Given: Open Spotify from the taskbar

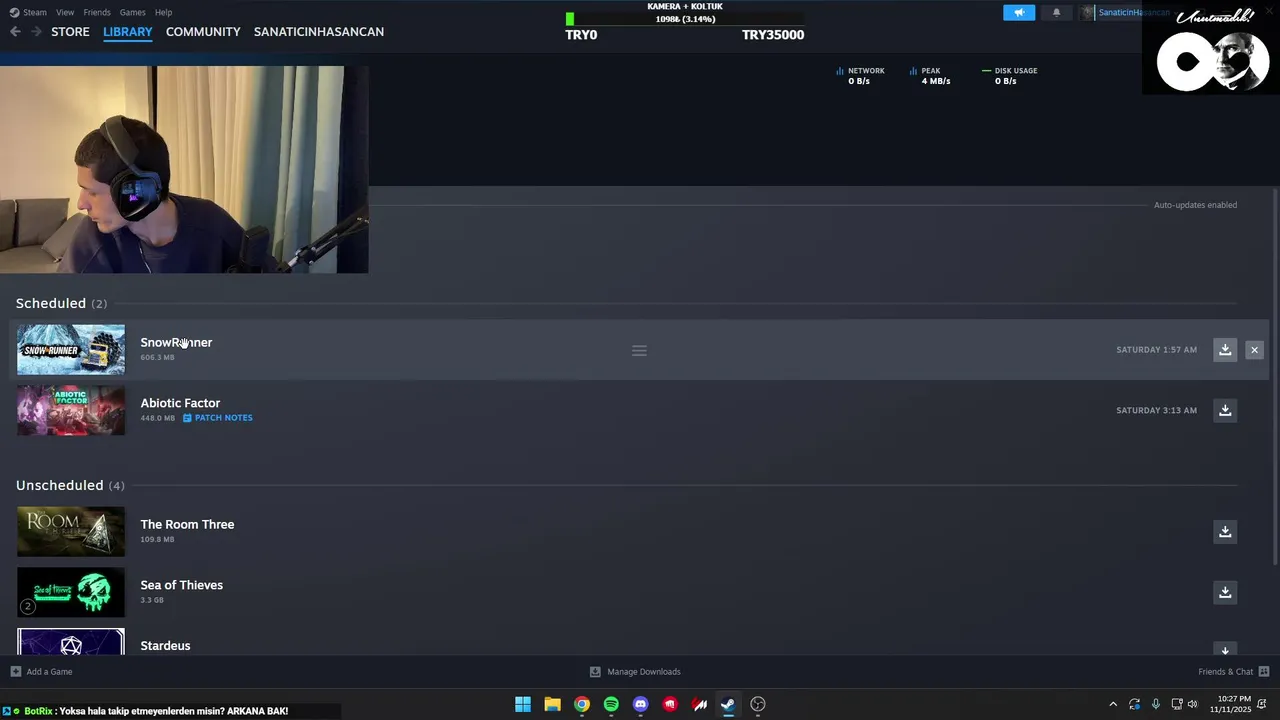Looking at the screenshot, I should [x=611, y=704].
